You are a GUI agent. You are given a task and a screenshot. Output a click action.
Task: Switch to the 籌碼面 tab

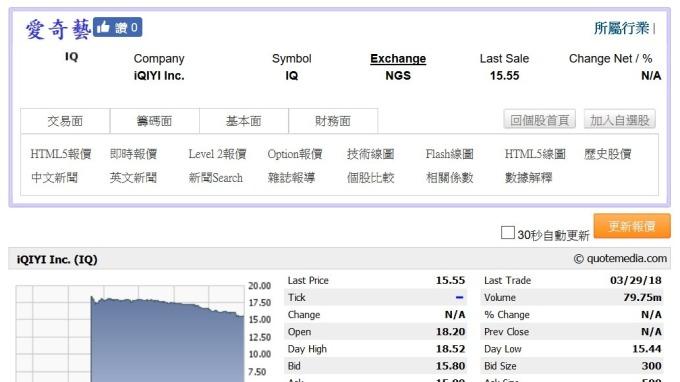tap(154, 121)
